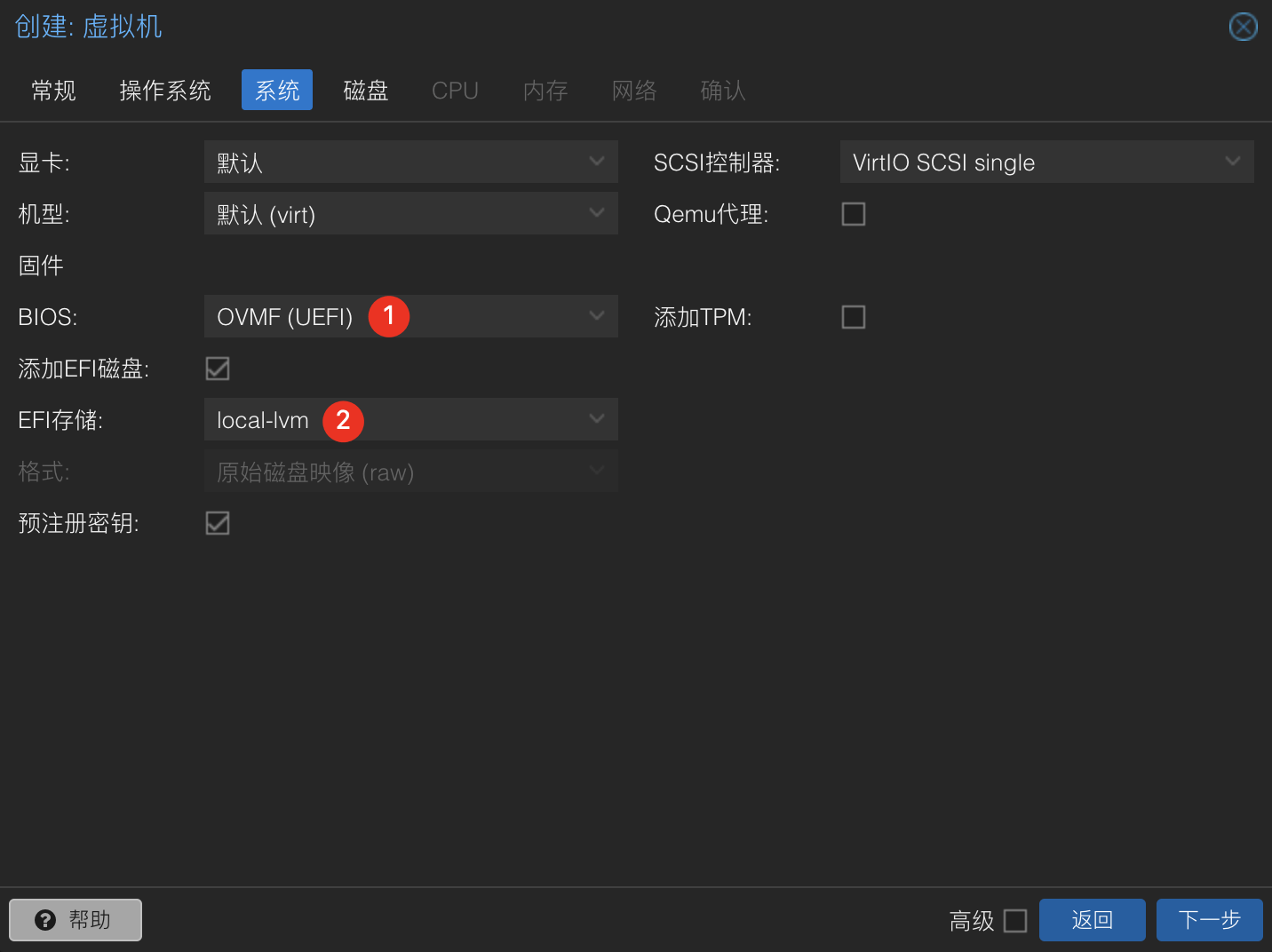Screen dimensions: 1272x952
Task: Click the red badge numbered 1
Action: (388, 315)
